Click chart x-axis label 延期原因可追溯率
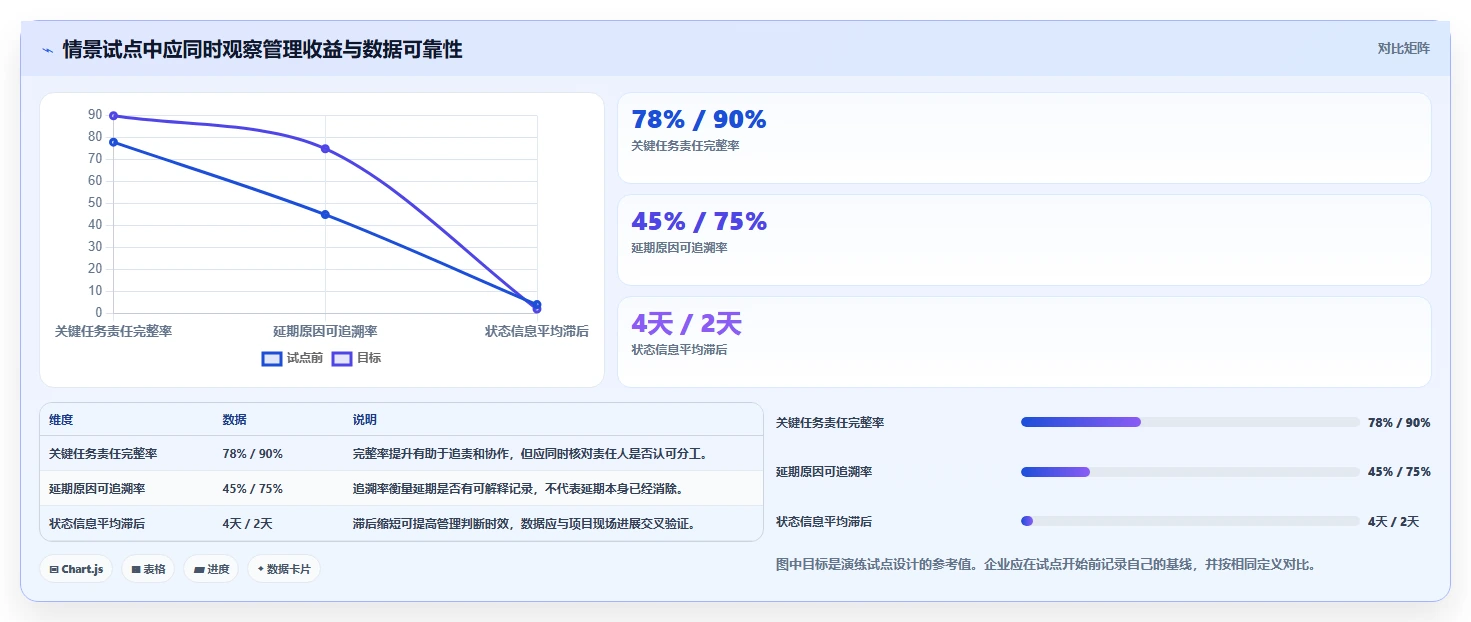 tap(325, 331)
